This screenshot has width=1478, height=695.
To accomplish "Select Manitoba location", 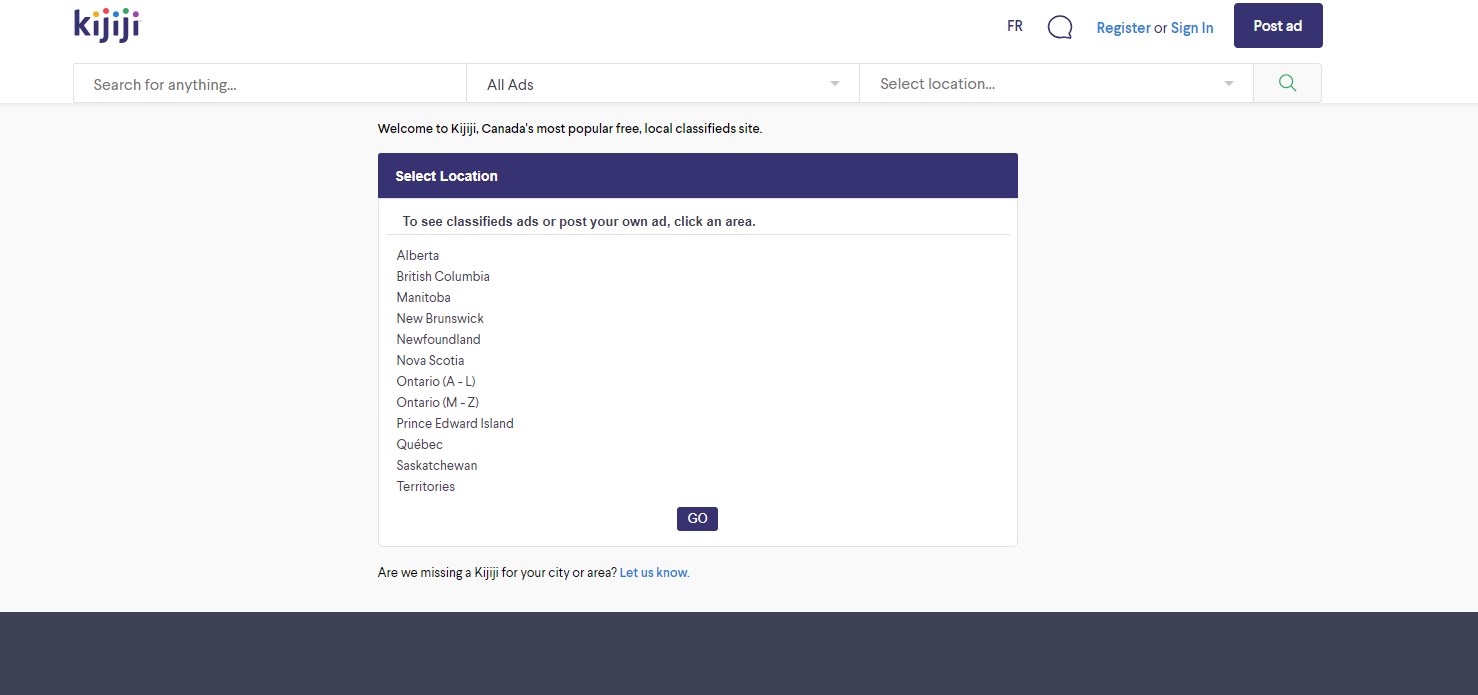I will tap(423, 298).
